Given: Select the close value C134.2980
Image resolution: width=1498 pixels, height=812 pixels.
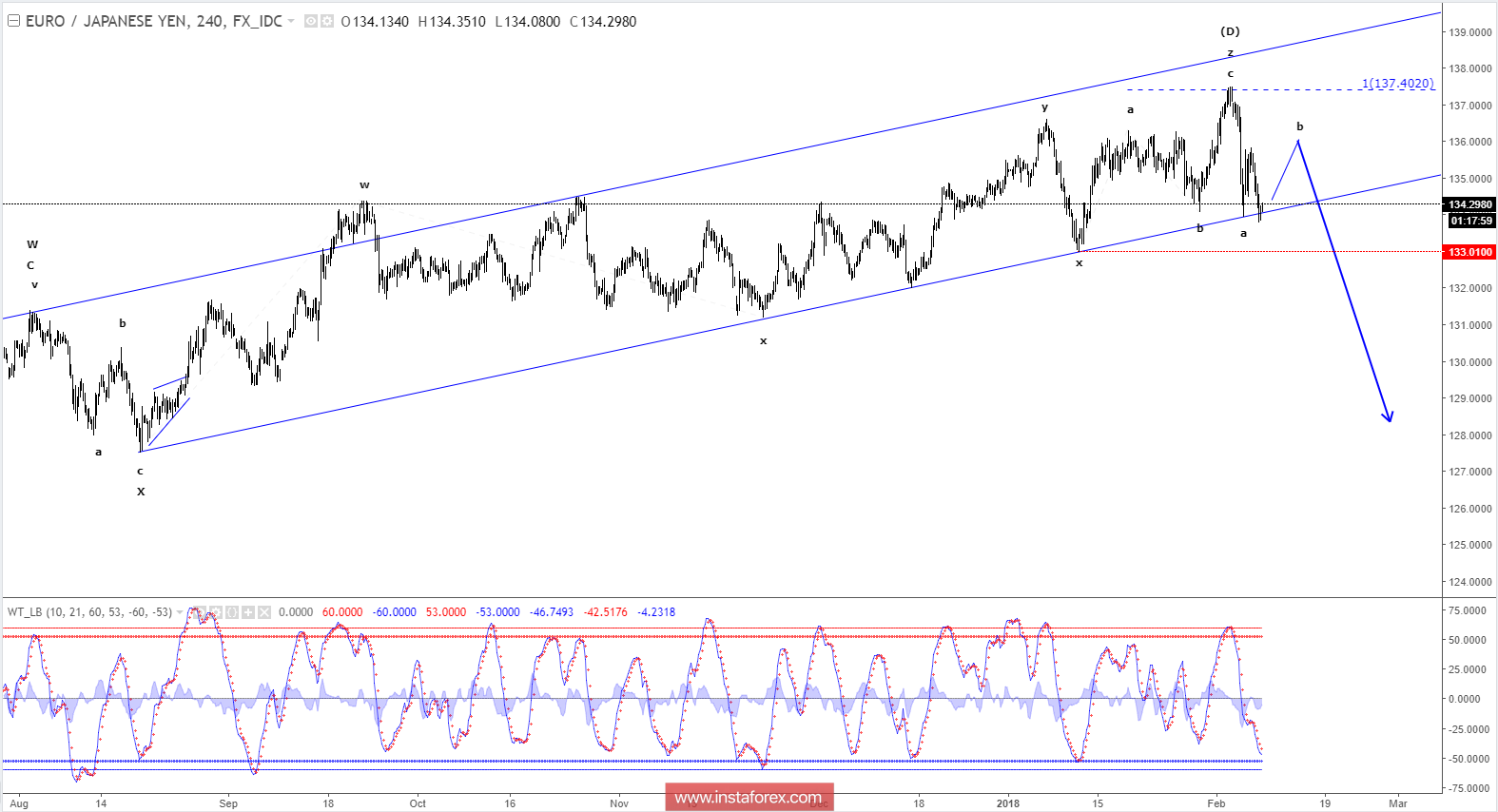Looking at the screenshot, I should (603, 22).
